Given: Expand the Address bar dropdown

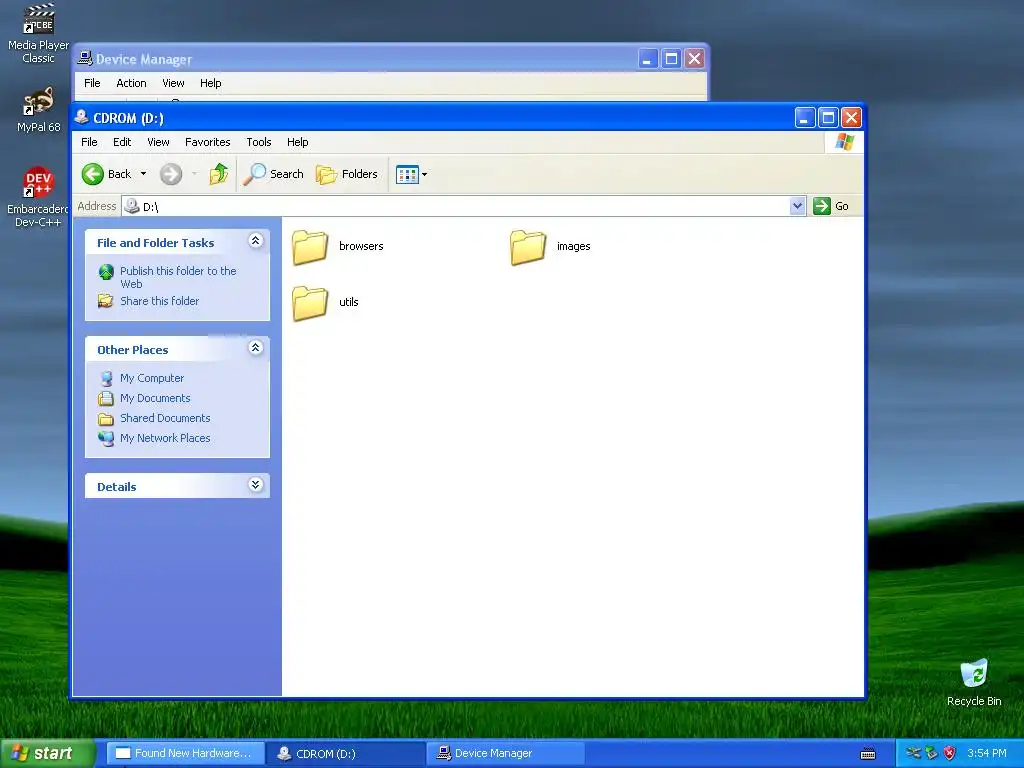Looking at the screenshot, I should [797, 206].
